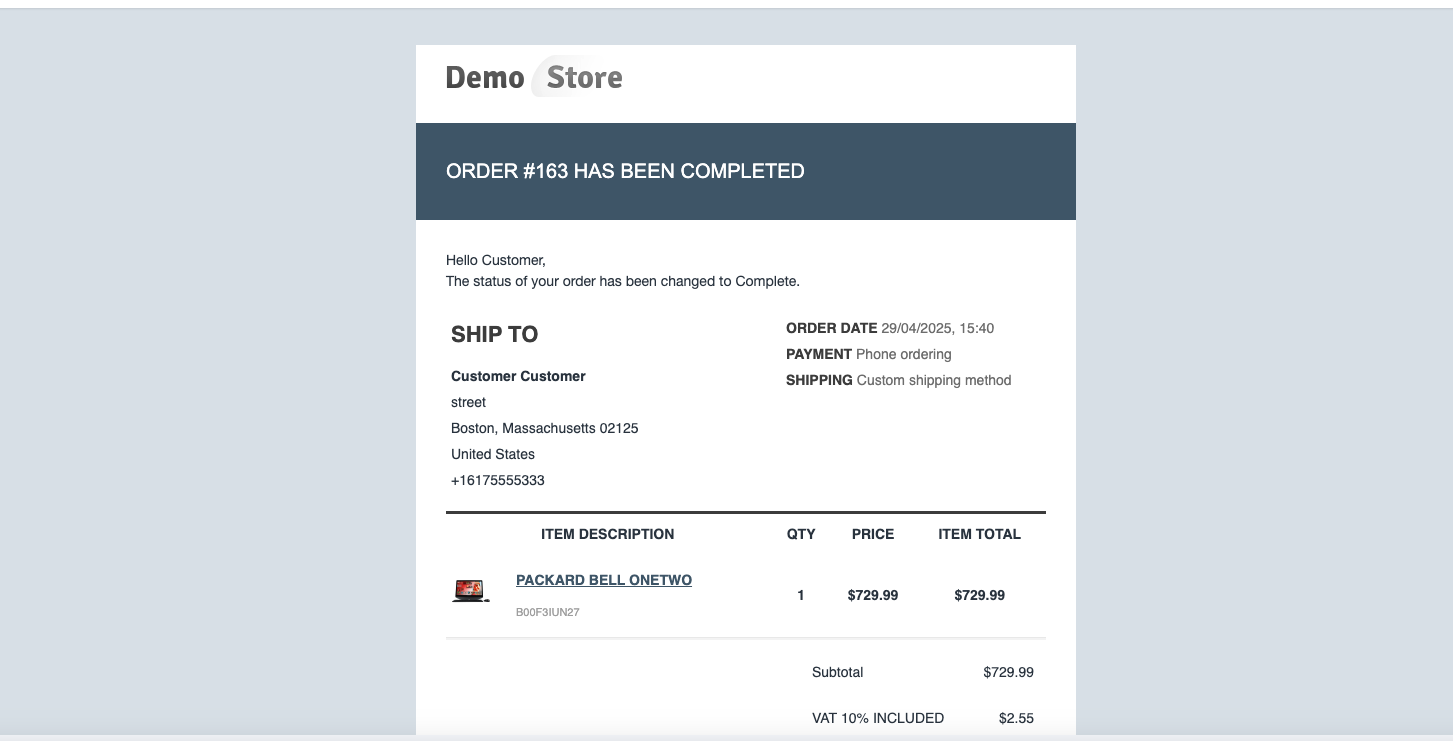Click the VAT amount $2.55
1453x741 pixels.
pyautogui.click(x=1017, y=718)
